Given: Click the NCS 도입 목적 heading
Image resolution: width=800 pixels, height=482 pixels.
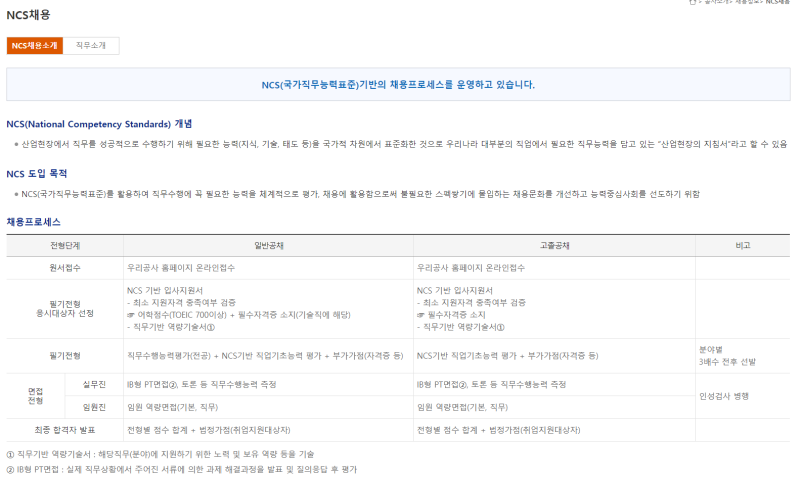Looking at the screenshot, I should coord(43,173).
